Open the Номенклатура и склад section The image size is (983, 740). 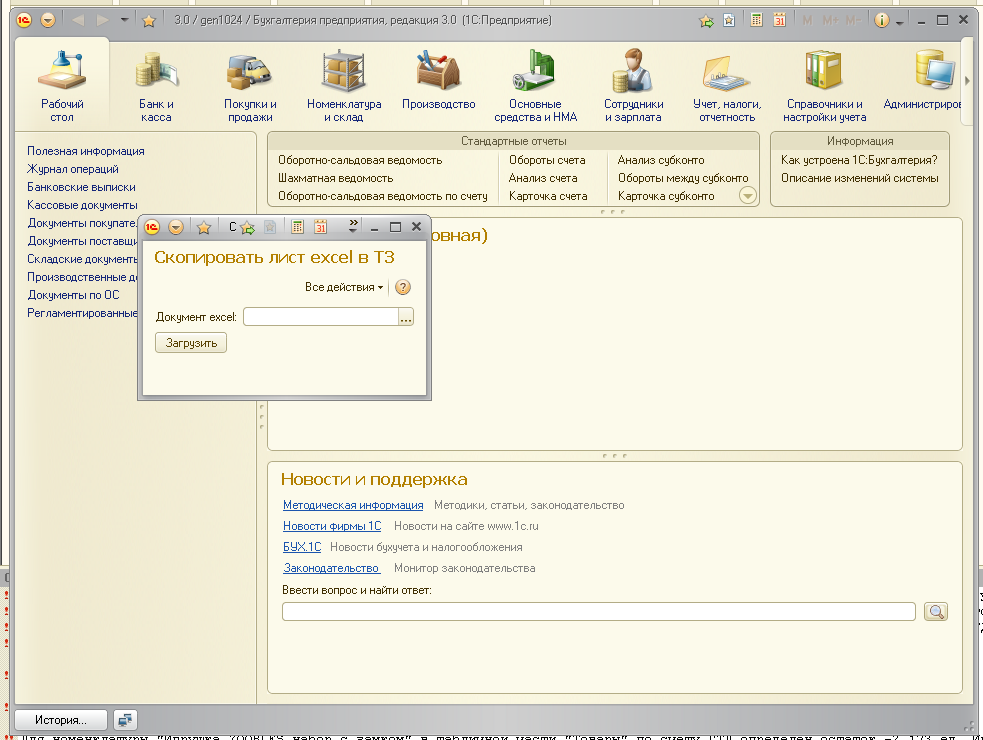pos(344,85)
